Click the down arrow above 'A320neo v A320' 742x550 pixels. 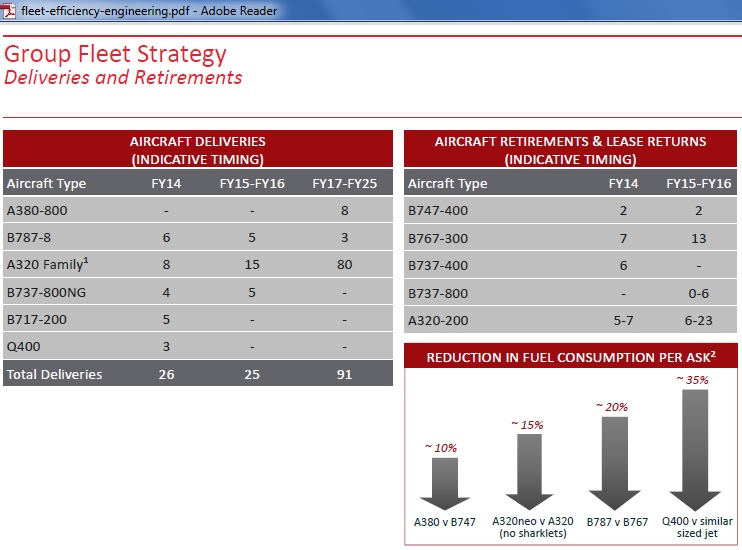click(529, 472)
